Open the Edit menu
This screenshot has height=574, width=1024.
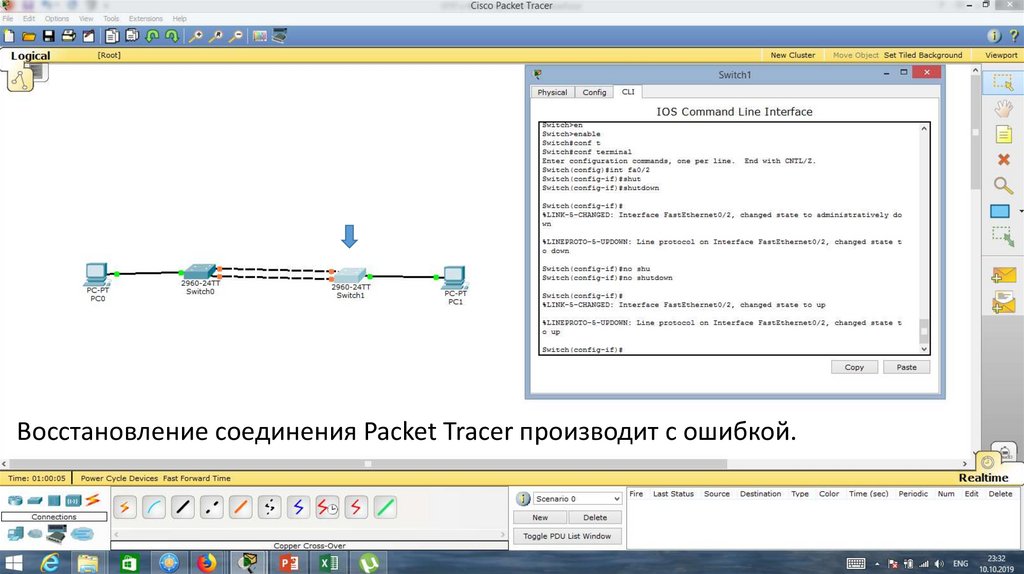point(29,18)
